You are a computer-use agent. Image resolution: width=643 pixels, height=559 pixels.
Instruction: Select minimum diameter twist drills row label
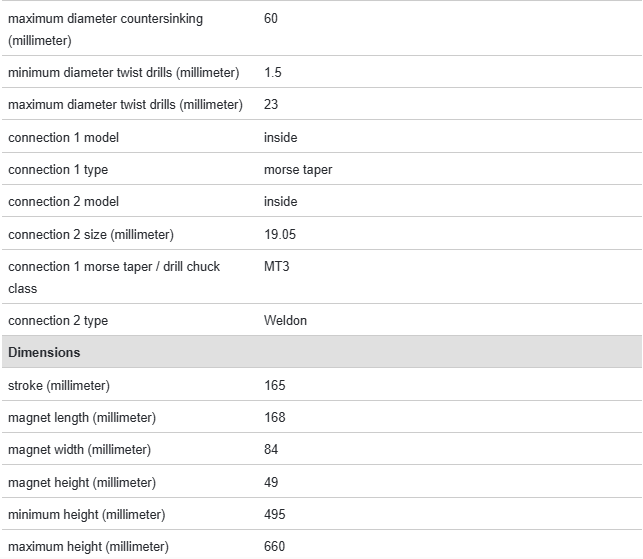click(123, 73)
